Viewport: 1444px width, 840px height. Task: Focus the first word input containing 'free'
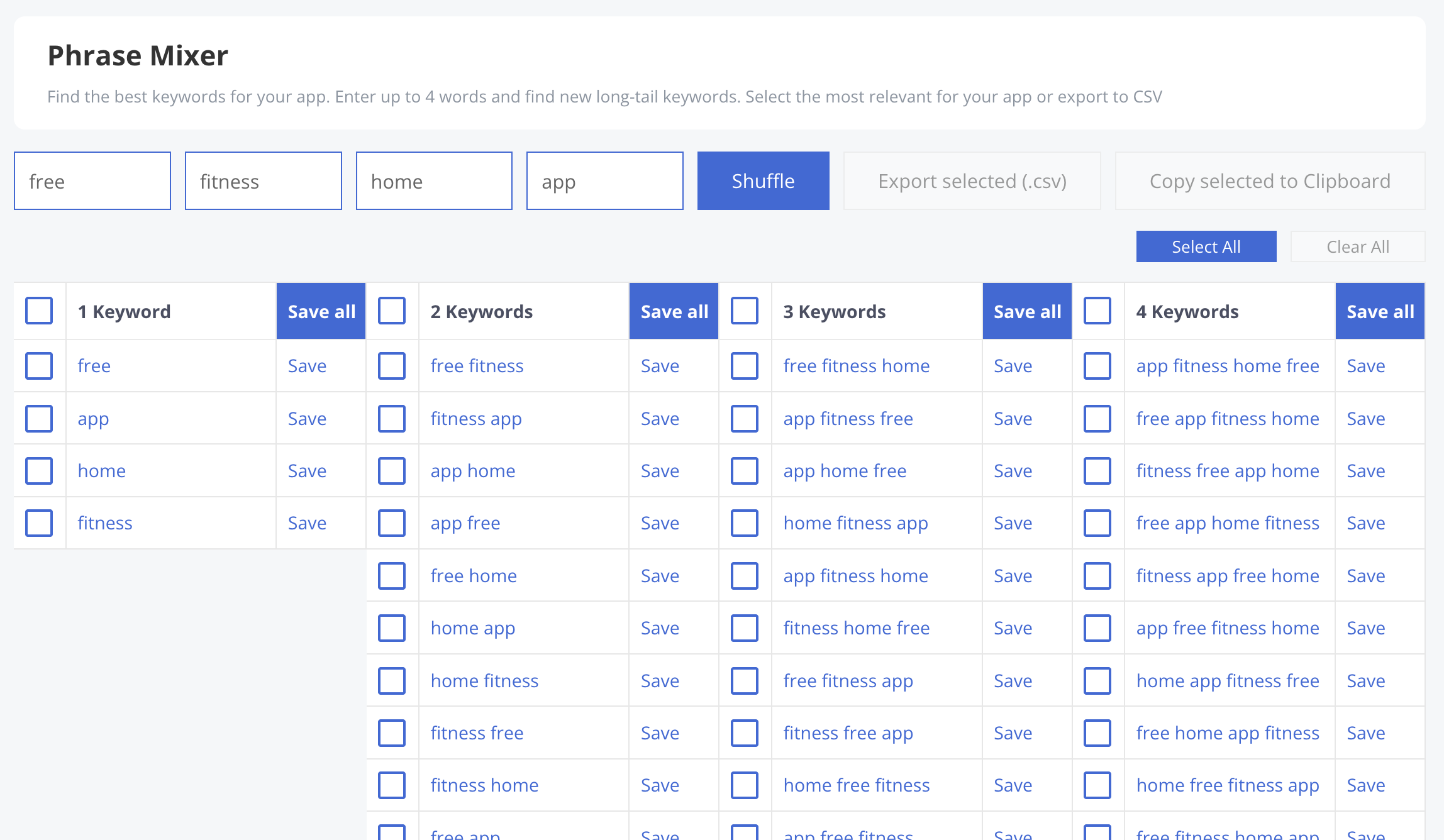tap(92, 181)
